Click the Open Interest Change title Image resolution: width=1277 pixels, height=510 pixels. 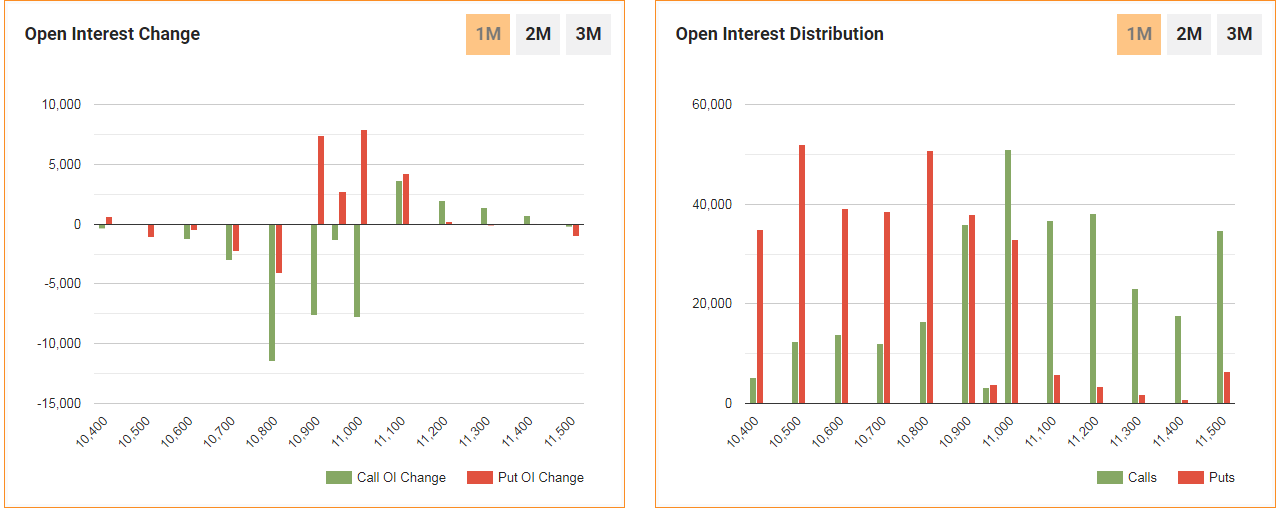tap(112, 34)
